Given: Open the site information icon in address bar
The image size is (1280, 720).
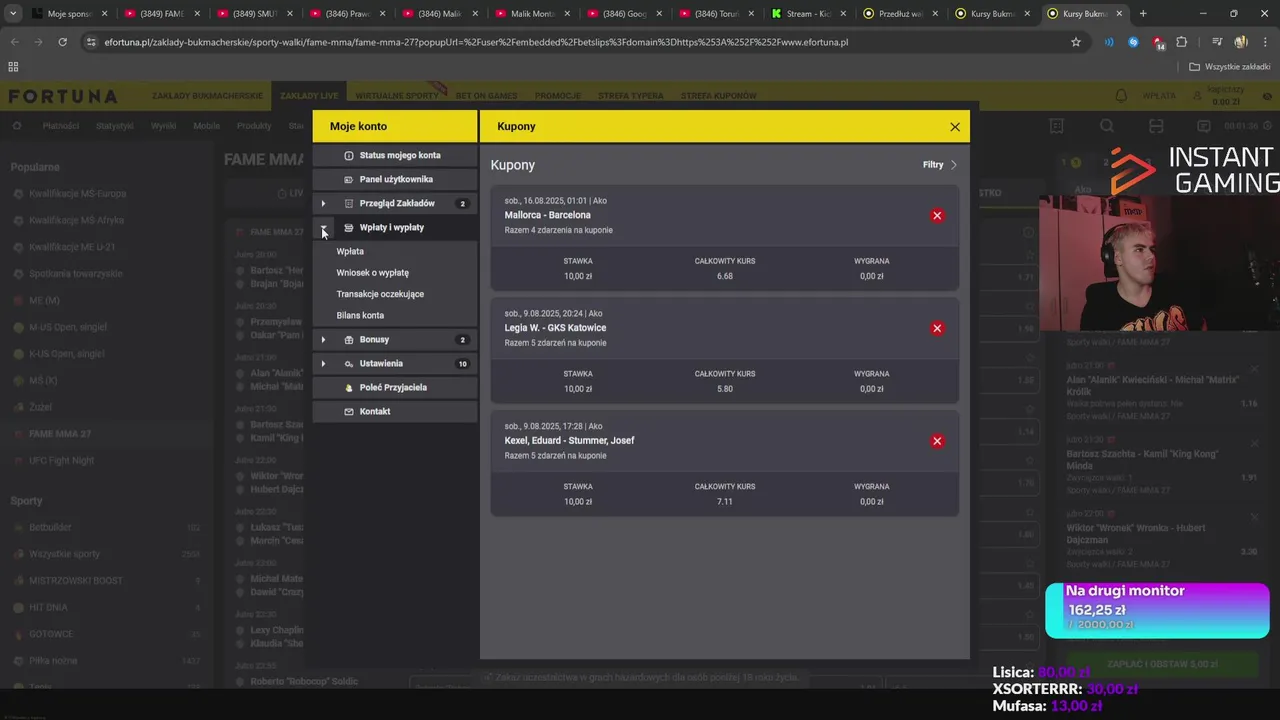Looking at the screenshot, I should pos(91,42).
